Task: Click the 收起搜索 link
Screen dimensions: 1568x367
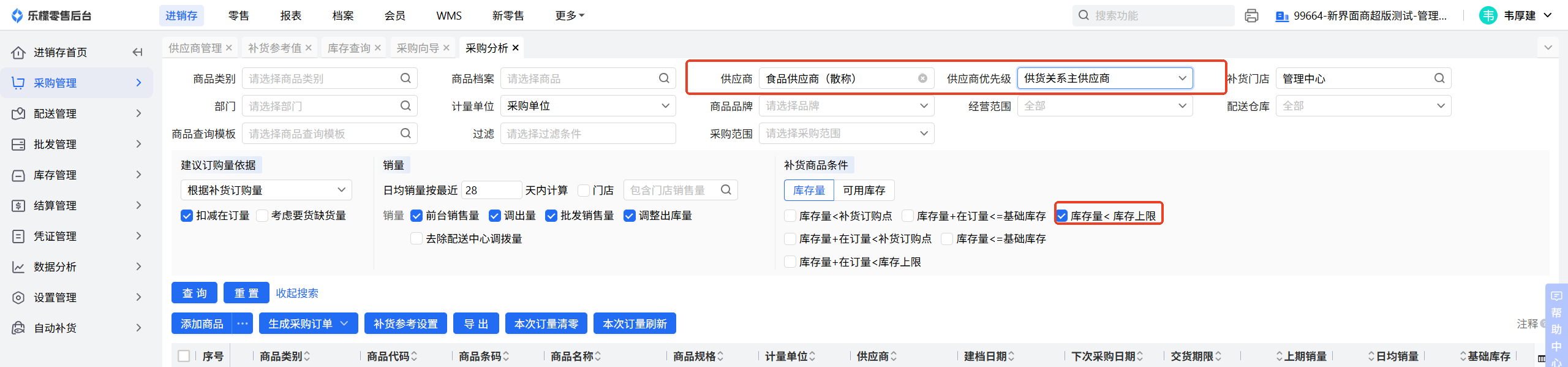Action: [x=297, y=293]
